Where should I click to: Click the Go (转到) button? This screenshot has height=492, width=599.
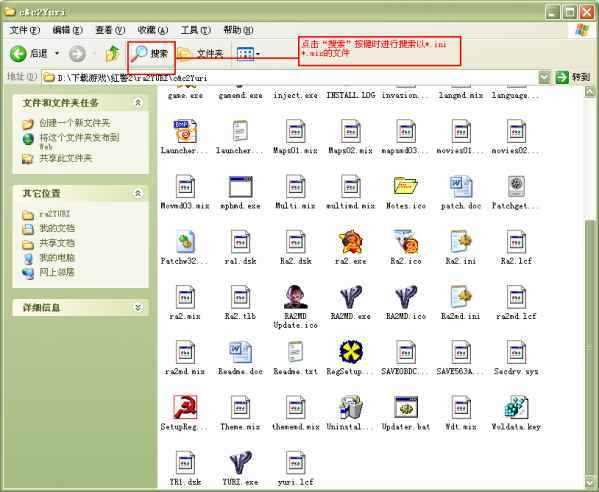(573, 78)
